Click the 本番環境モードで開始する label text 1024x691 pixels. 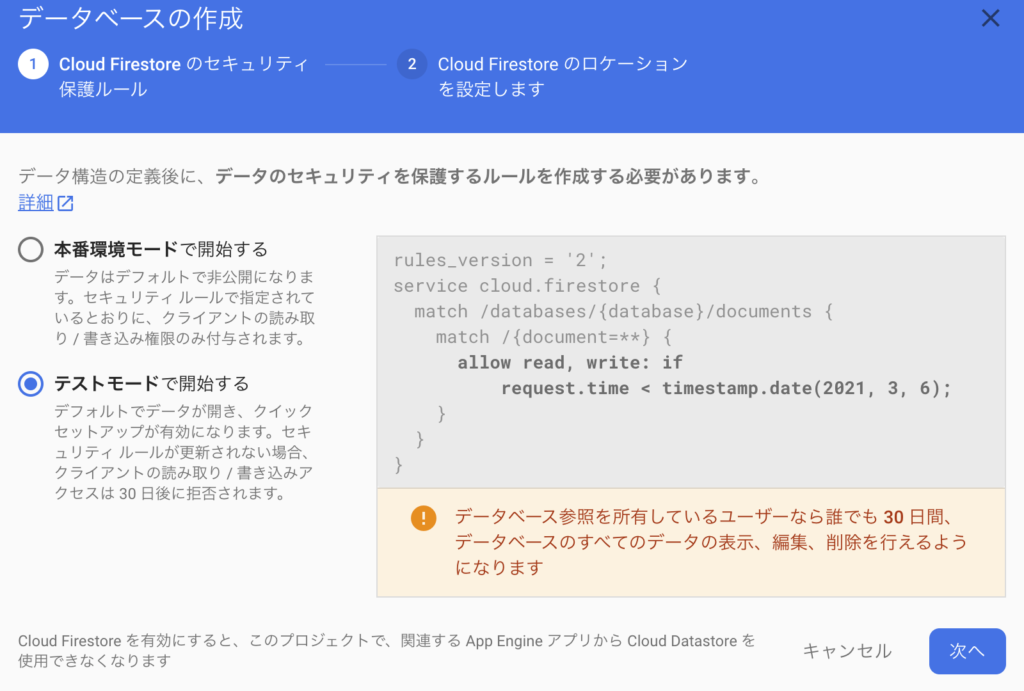click(160, 249)
